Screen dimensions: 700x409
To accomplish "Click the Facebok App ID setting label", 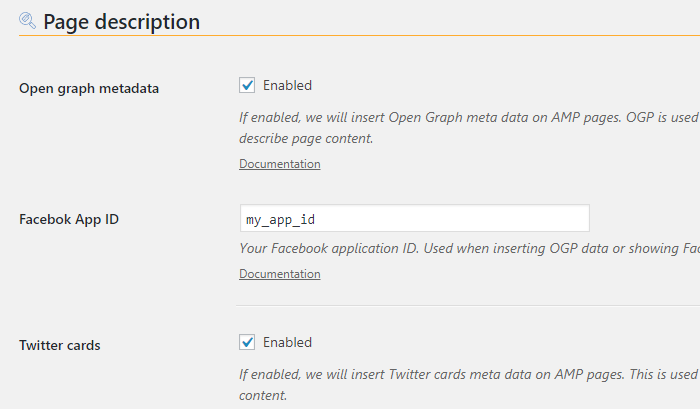I will point(69,219).
